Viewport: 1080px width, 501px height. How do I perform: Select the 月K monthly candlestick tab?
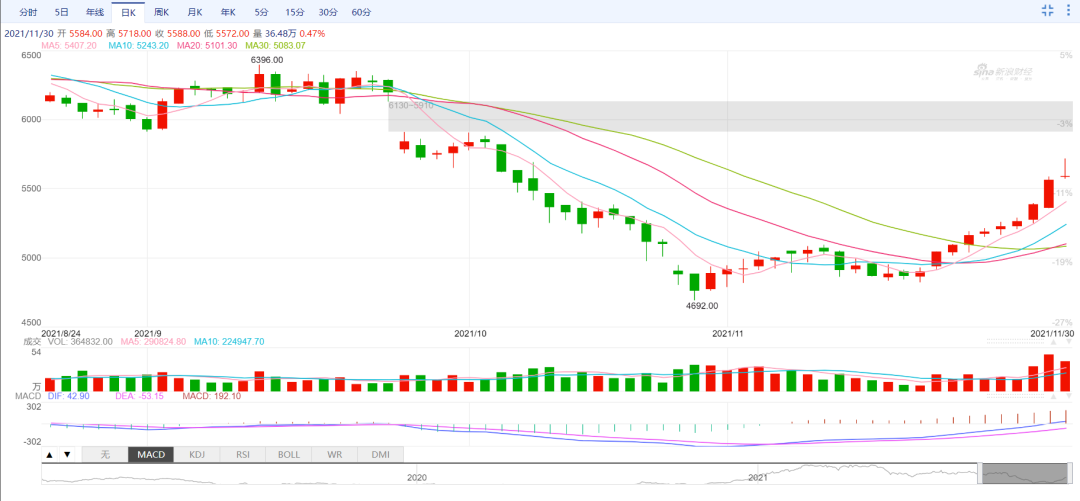(194, 12)
